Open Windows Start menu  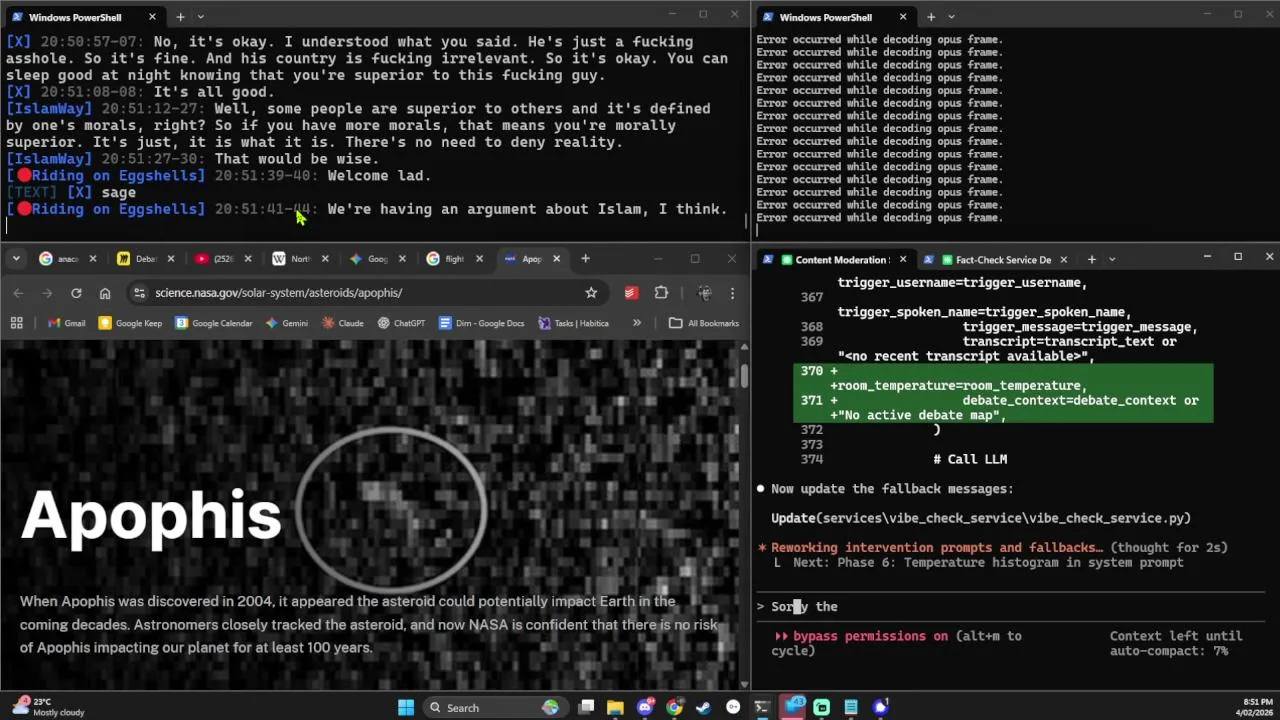[x=406, y=708]
